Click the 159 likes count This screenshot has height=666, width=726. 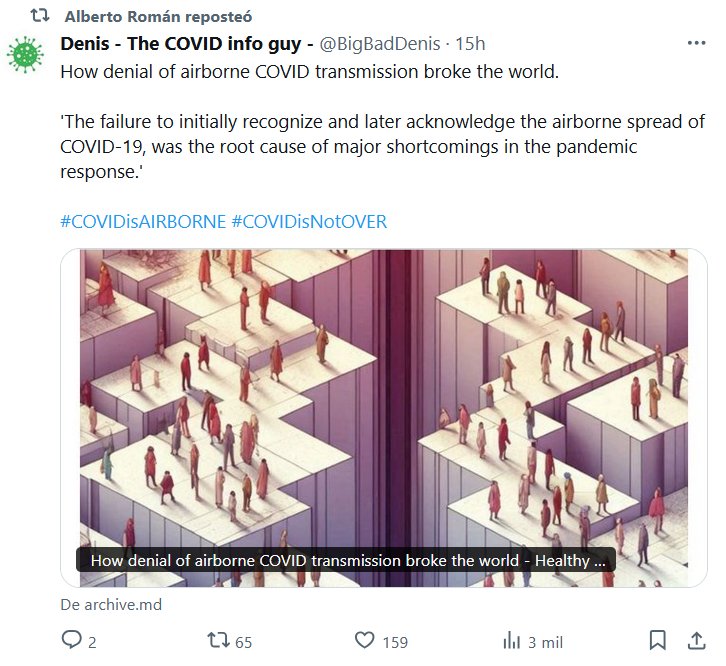pyautogui.click(x=395, y=642)
